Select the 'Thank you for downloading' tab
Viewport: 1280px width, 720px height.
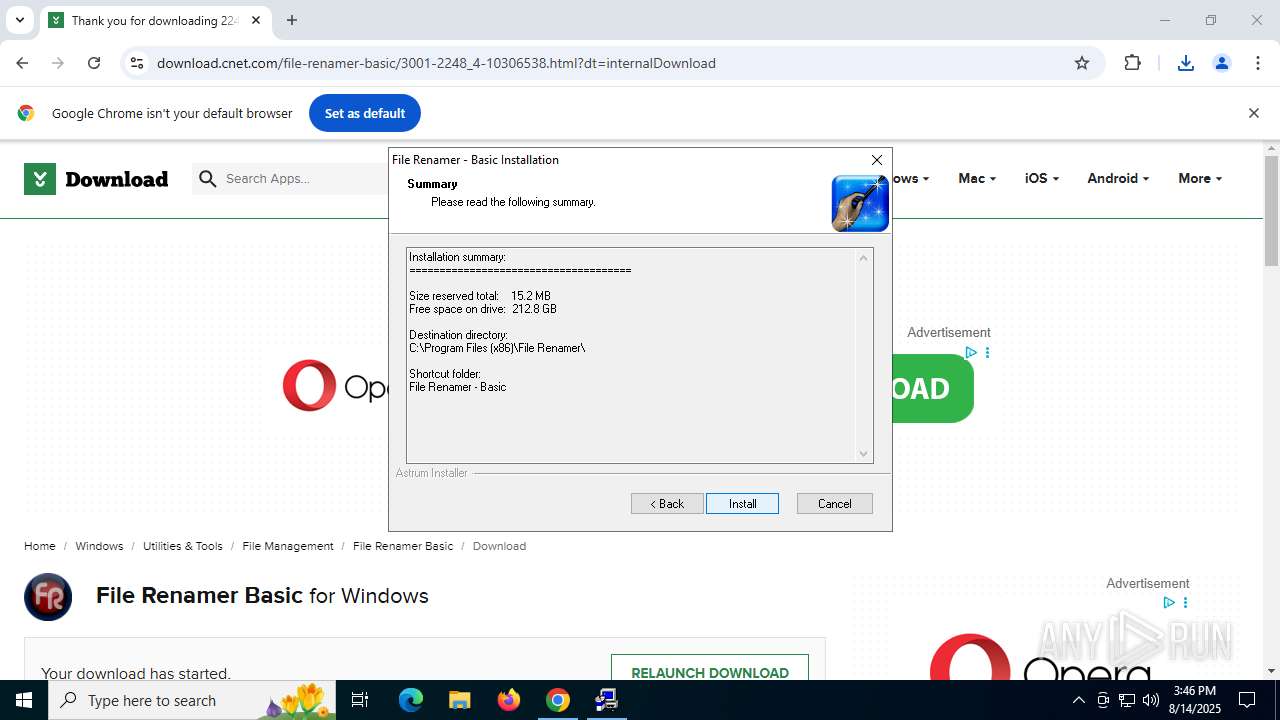click(155, 20)
